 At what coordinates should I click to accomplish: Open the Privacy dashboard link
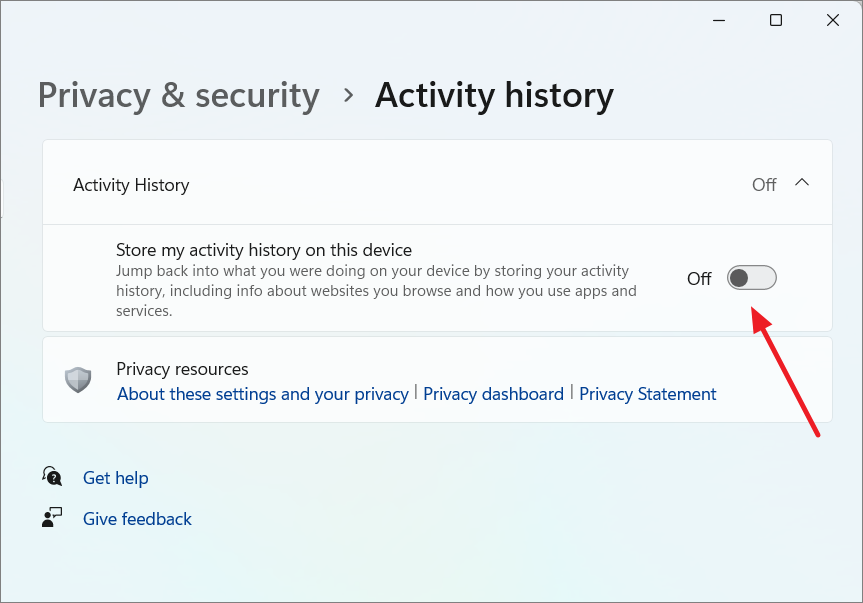(x=493, y=394)
